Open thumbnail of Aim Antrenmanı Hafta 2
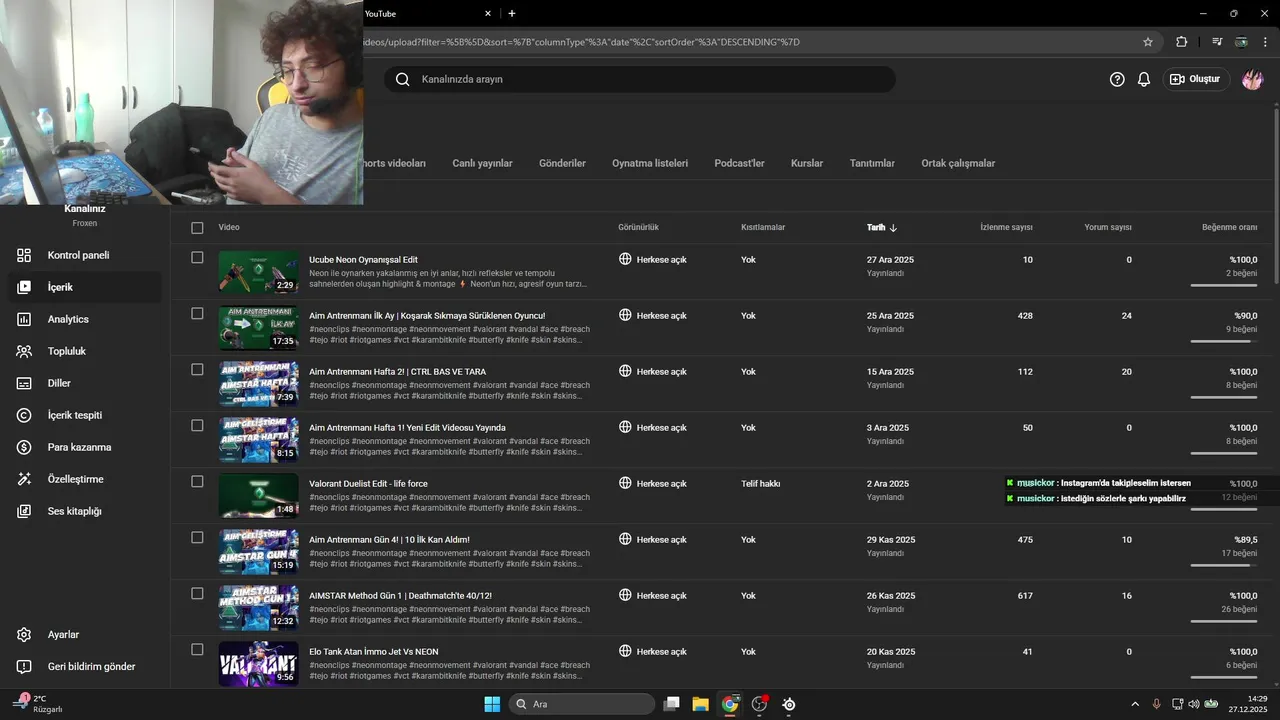Screen dimensions: 1280x720 pos(258,383)
